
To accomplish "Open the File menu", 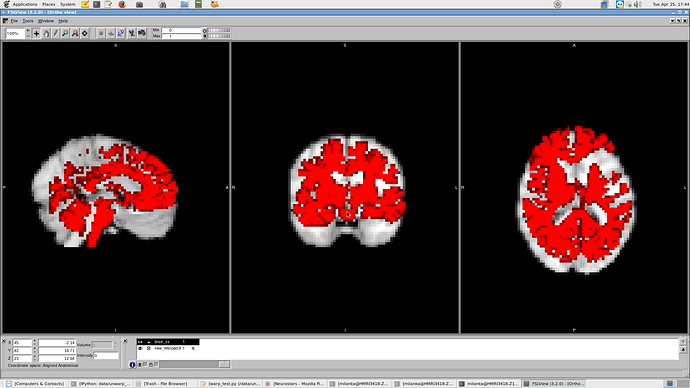I will 15,21.
